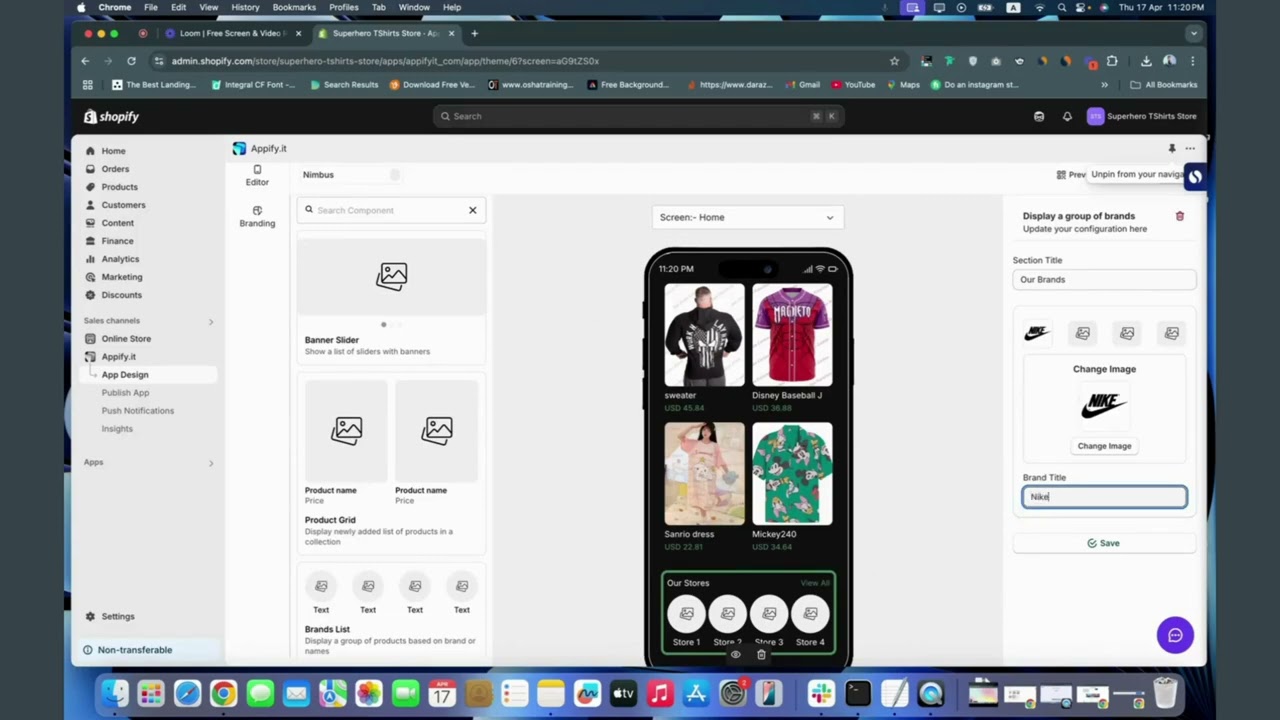Screen dimensions: 1280x720
Task: Open Terminal from the Dock
Action: click(858, 693)
